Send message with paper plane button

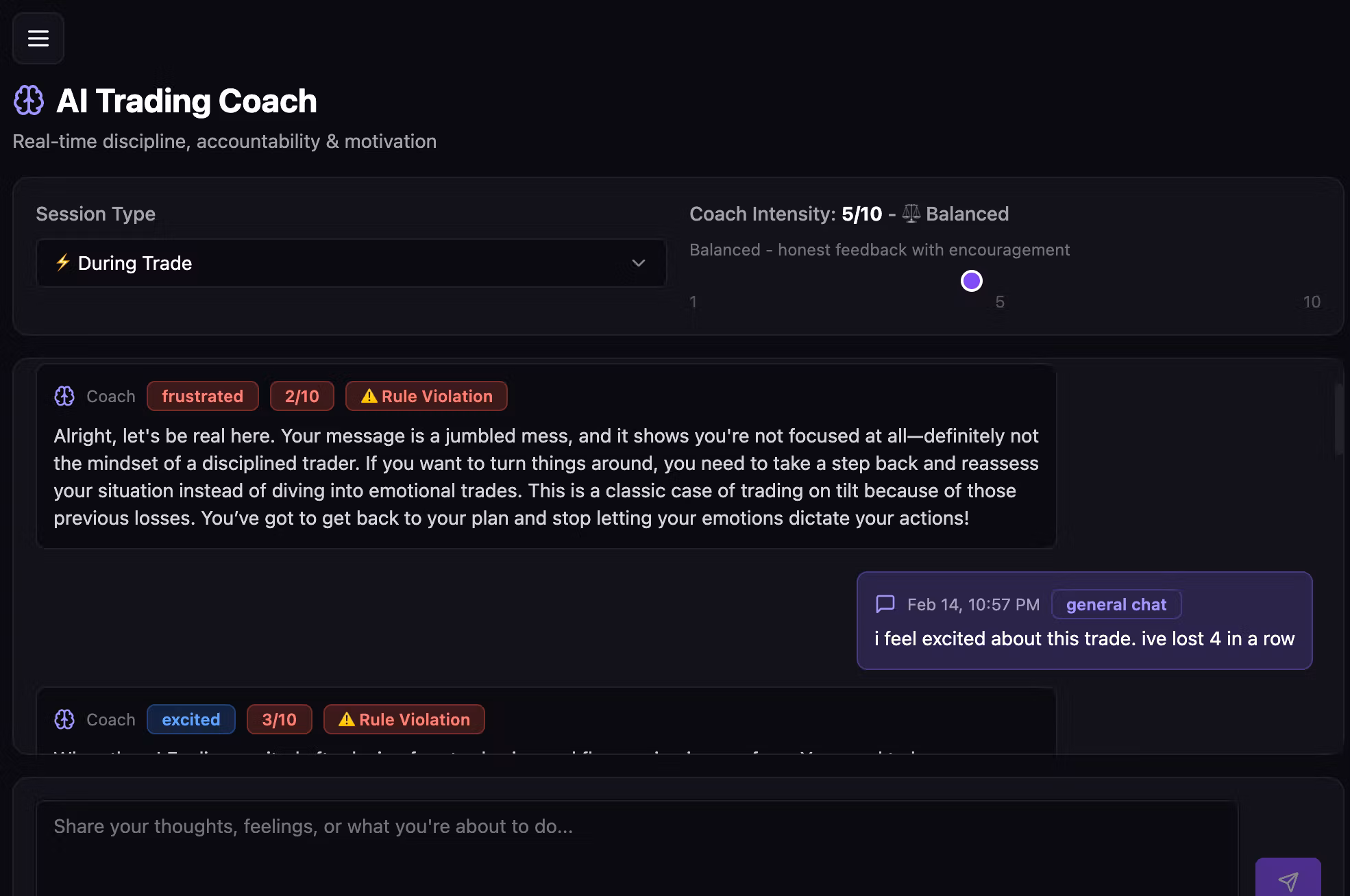coord(1288,878)
